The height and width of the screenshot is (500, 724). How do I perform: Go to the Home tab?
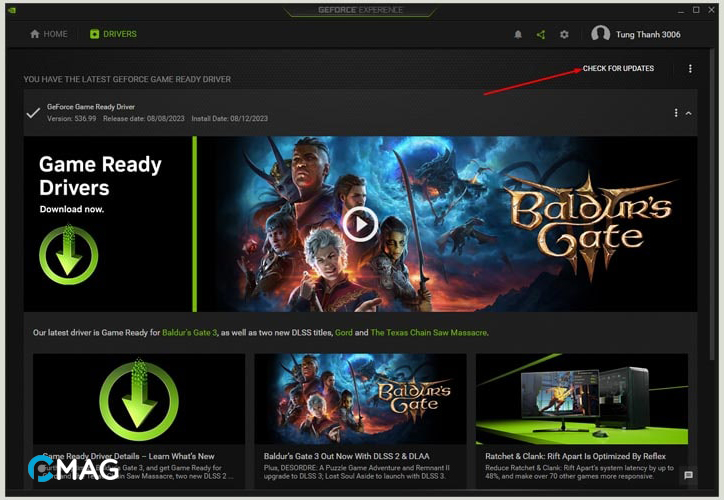(x=48, y=34)
